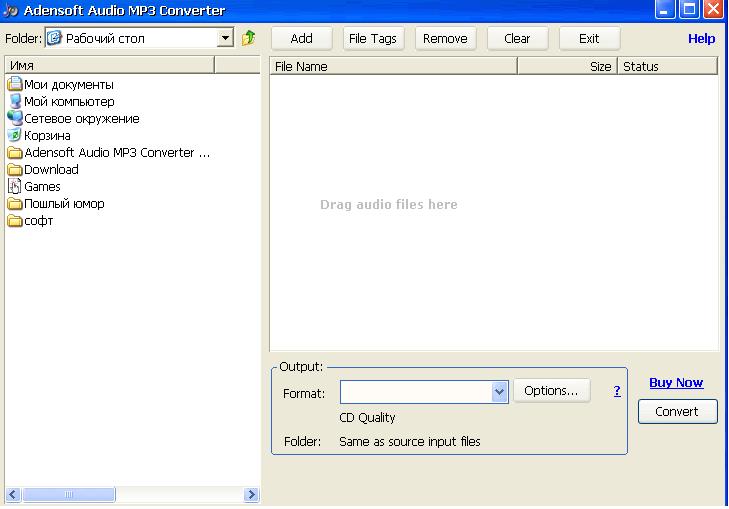The height and width of the screenshot is (509, 729).
Task: Select 'Download' text entry
Action: pyautogui.click(x=51, y=170)
